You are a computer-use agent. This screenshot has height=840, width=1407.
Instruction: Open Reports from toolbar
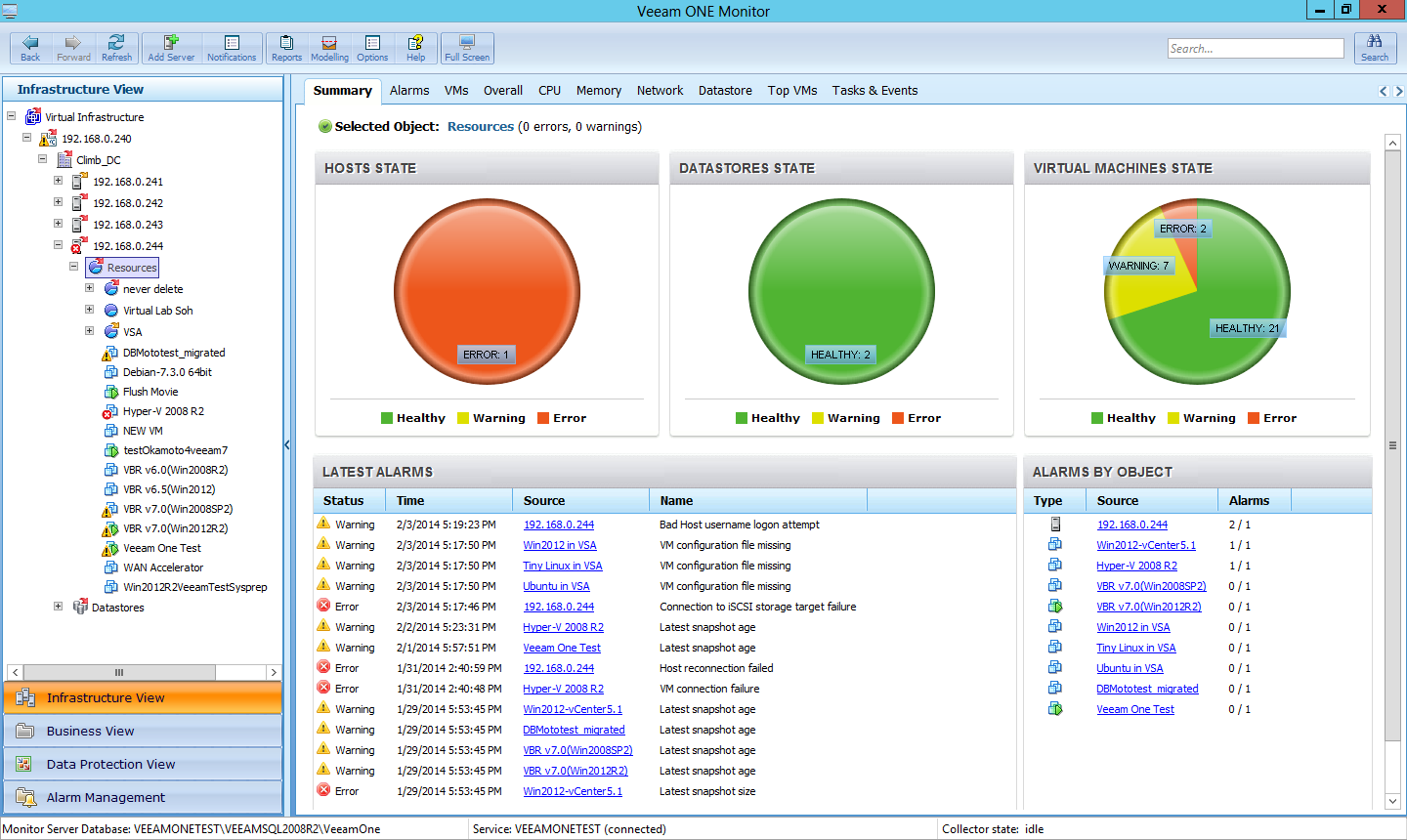286,48
